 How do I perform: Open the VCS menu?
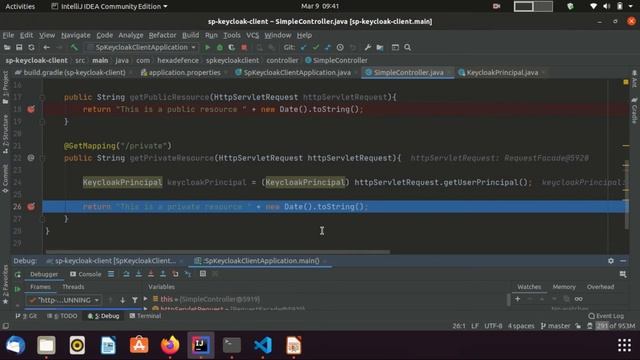pos(252,35)
